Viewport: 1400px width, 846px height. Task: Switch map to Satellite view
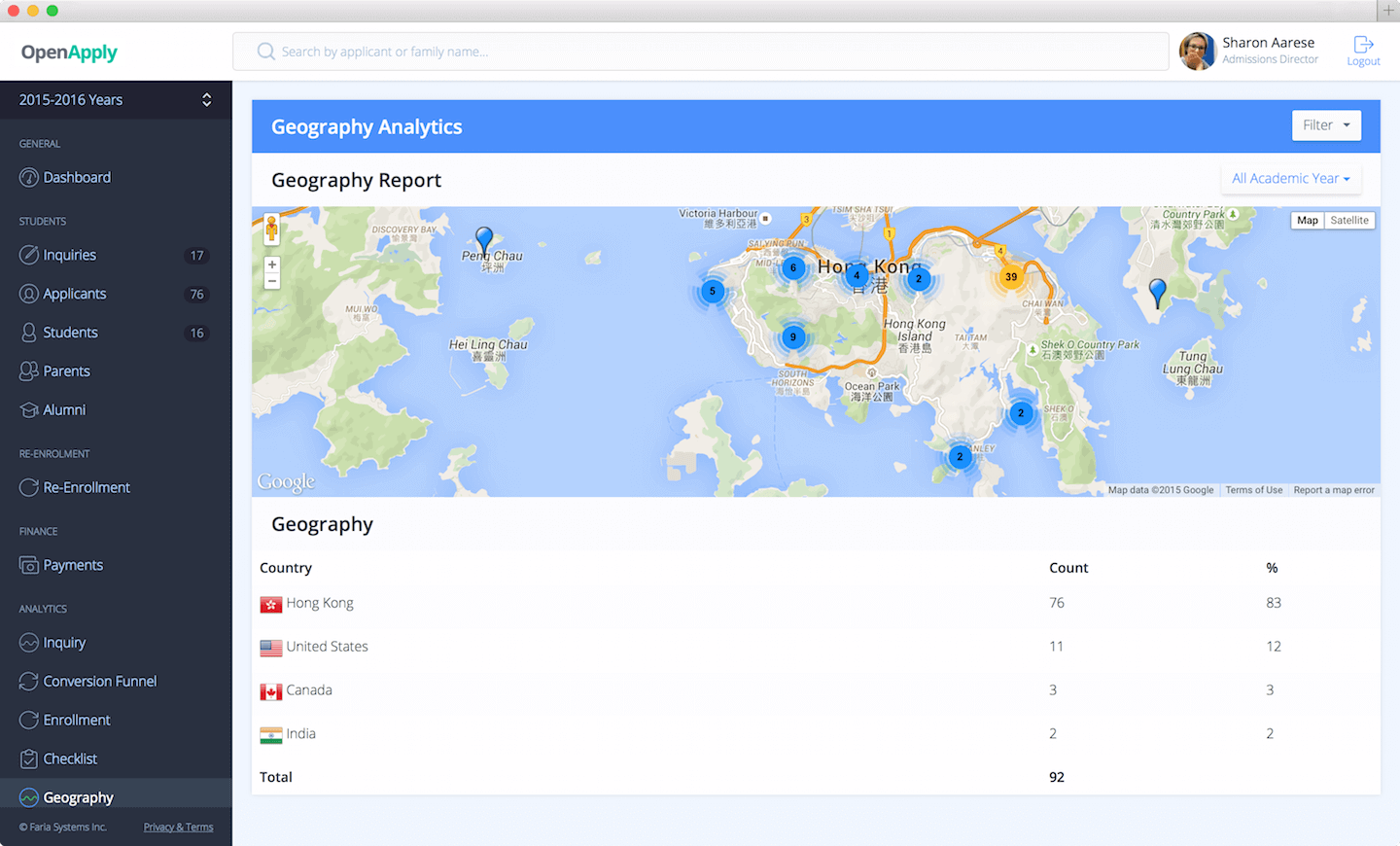(x=1349, y=221)
